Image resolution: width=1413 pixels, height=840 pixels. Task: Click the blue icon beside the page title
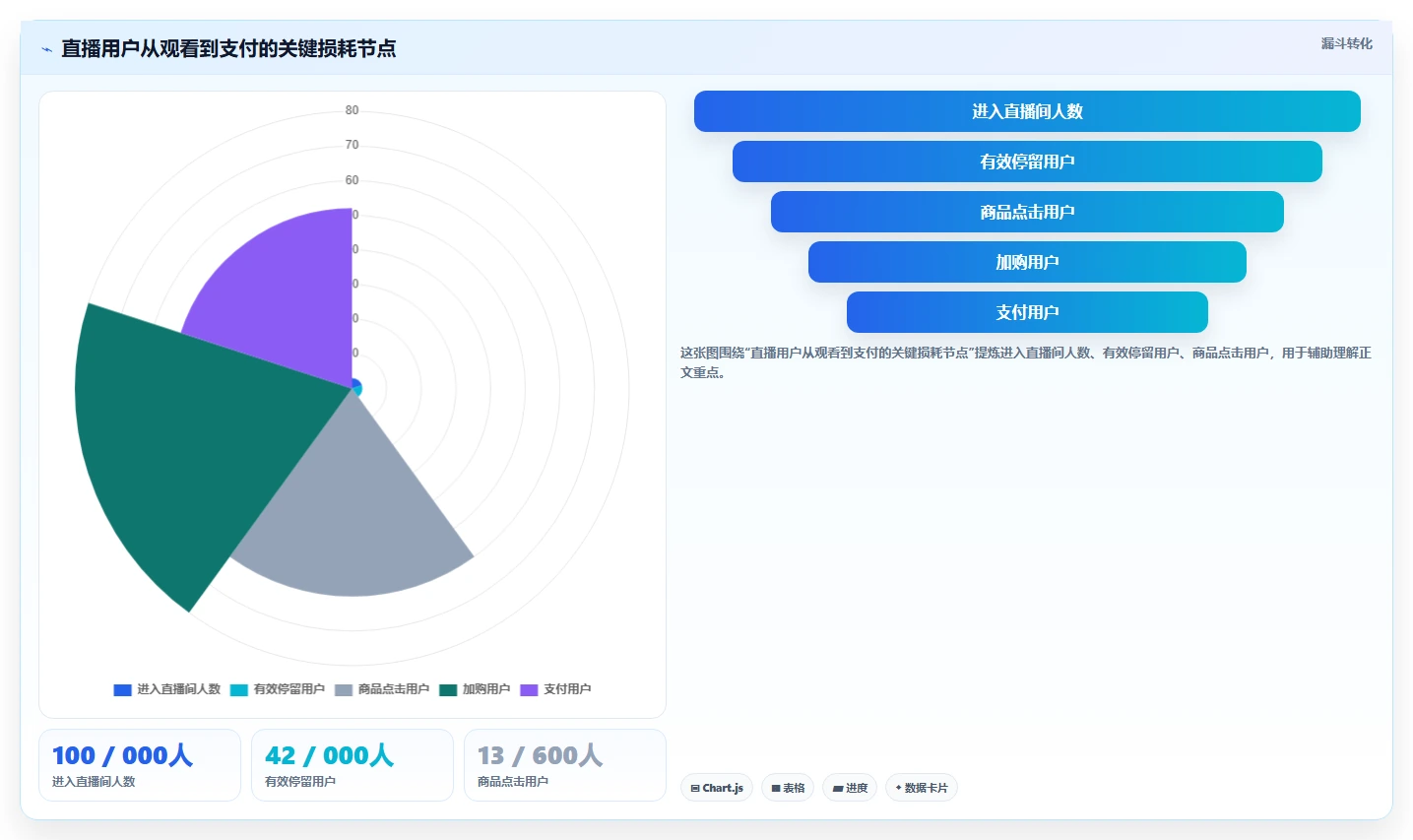click(x=46, y=49)
